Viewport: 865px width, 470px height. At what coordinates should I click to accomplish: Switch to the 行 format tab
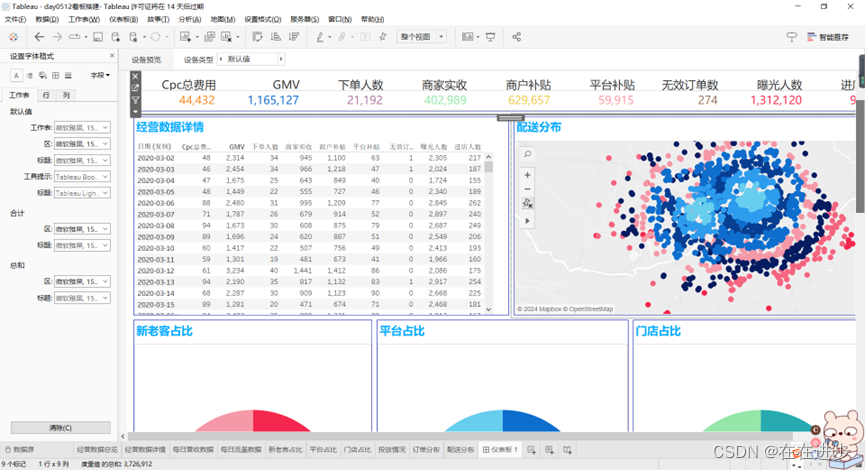(46, 95)
